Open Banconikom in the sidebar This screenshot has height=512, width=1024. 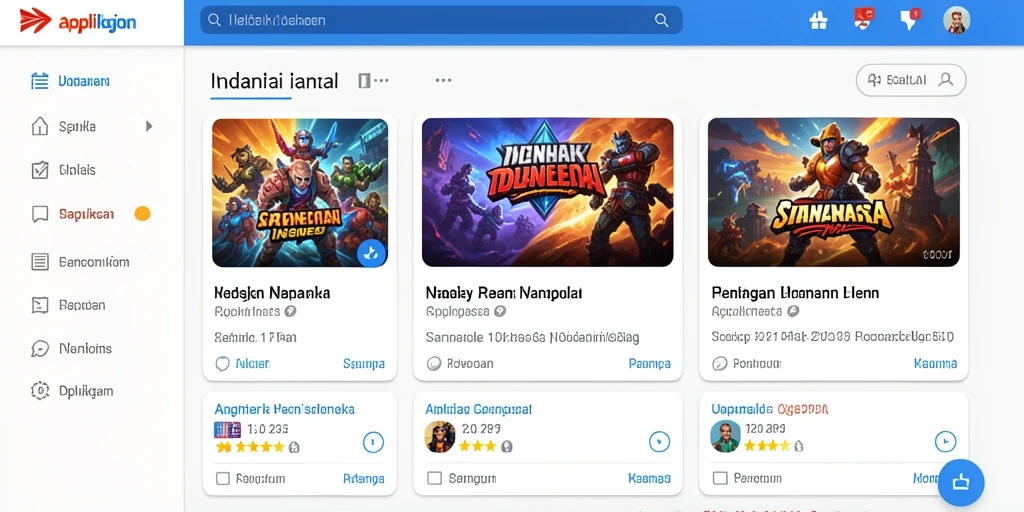coord(94,262)
